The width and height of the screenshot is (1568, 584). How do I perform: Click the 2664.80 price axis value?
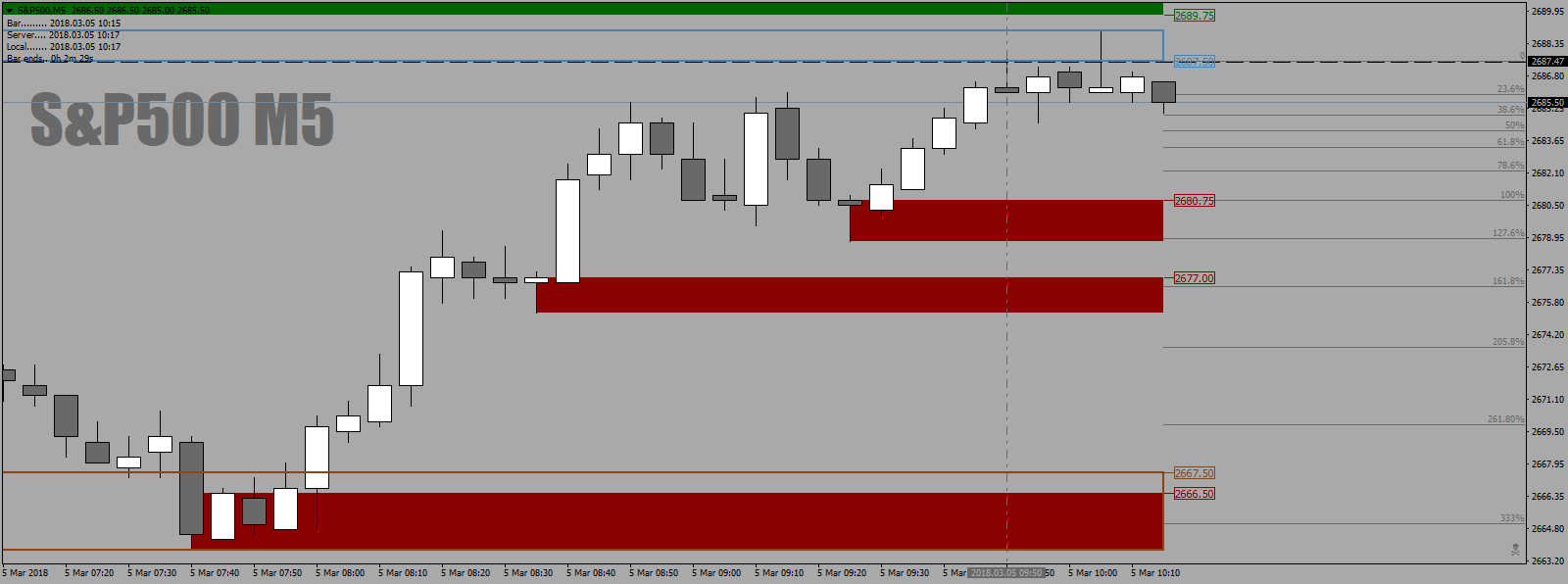[x=1547, y=529]
